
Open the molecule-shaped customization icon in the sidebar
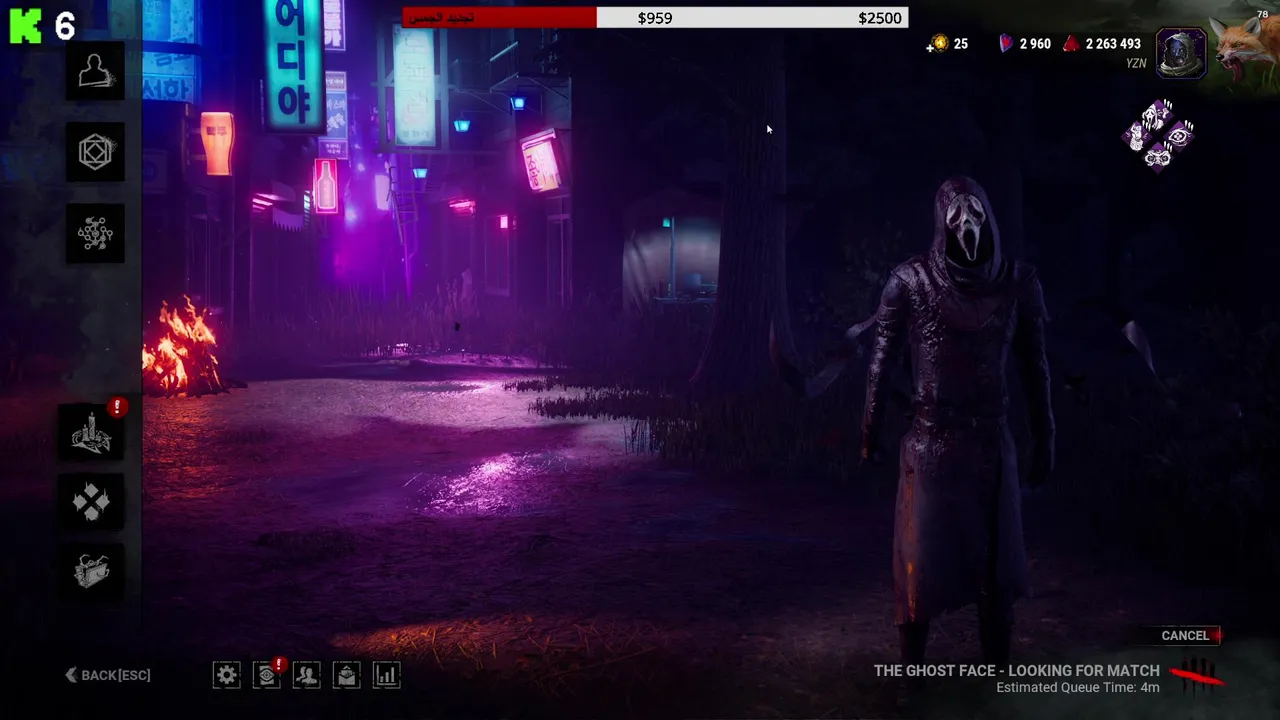(x=95, y=234)
